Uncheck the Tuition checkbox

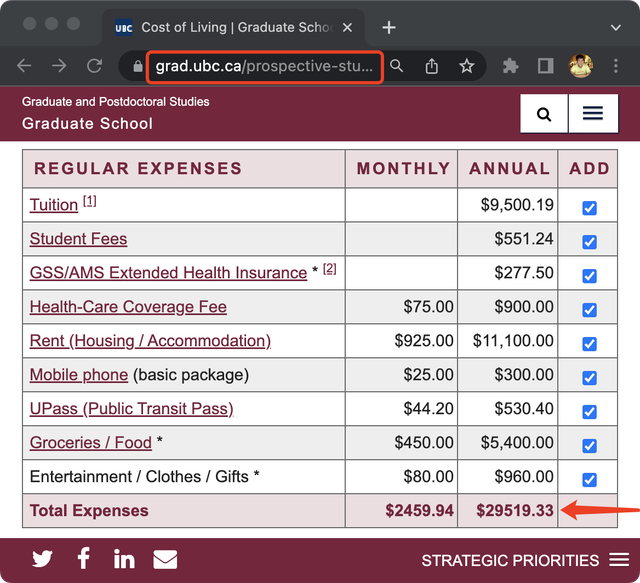589,208
